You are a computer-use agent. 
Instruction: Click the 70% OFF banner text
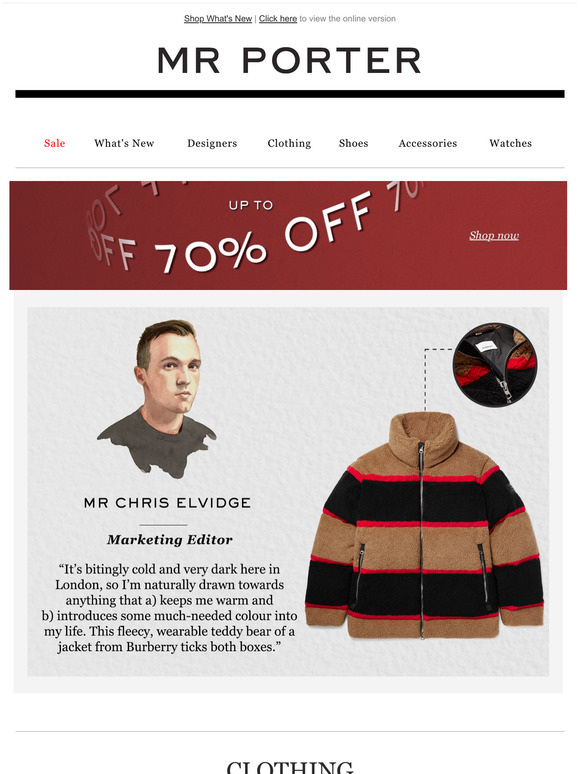coord(263,234)
